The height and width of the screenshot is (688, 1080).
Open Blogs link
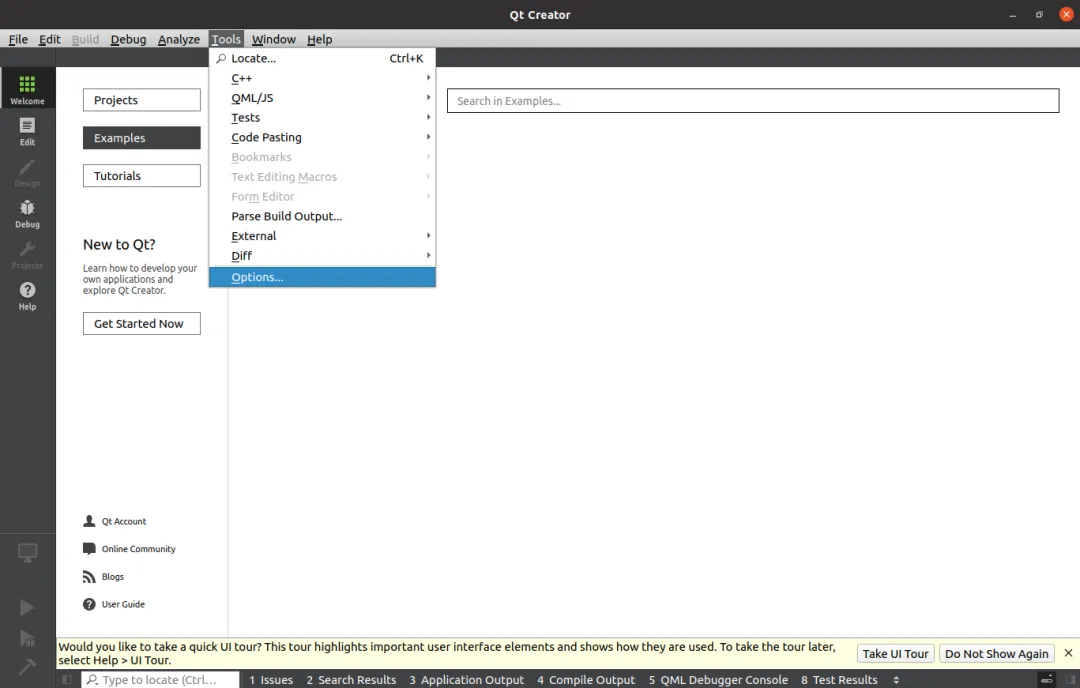point(113,576)
